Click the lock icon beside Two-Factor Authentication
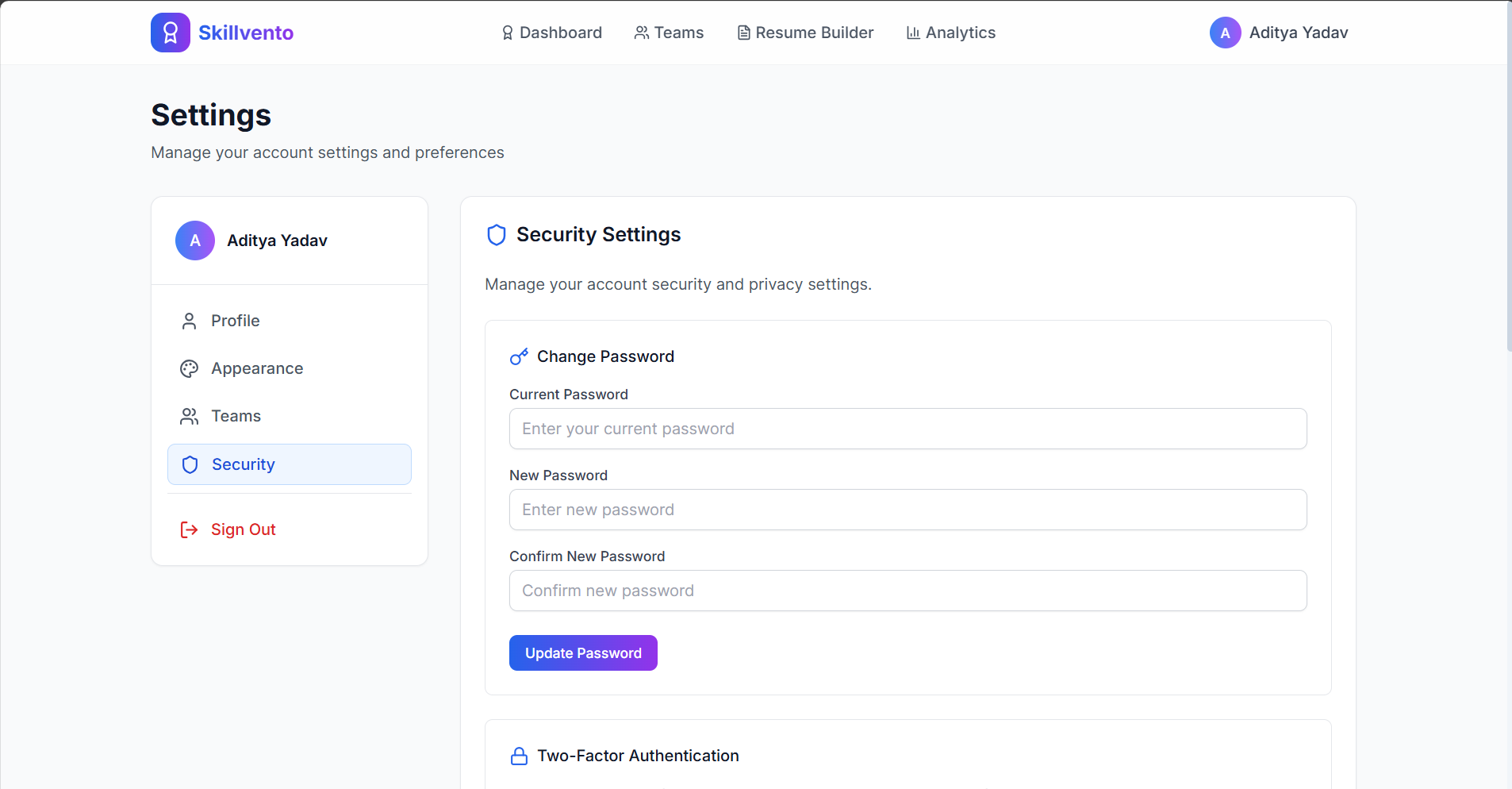This screenshot has width=1512, height=789. (x=519, y=756)
